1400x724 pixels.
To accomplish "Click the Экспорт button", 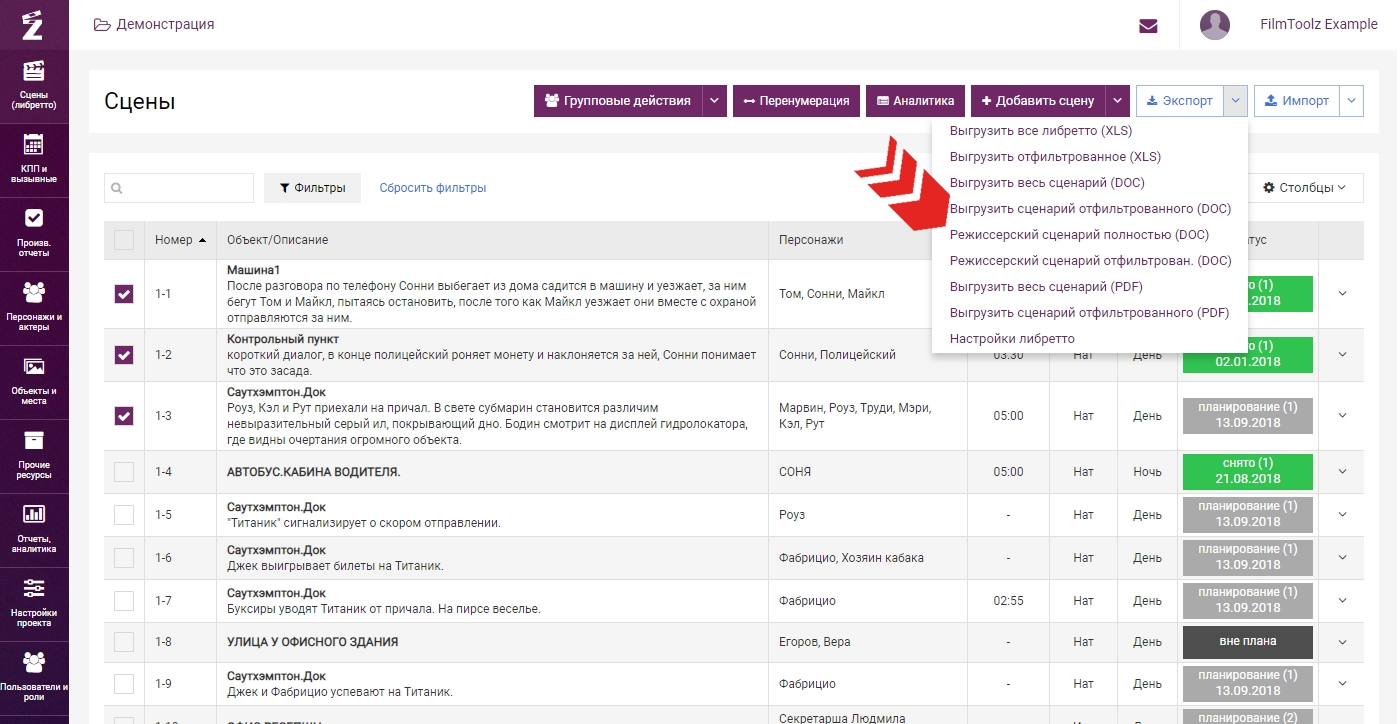I will pos(1180,101).
